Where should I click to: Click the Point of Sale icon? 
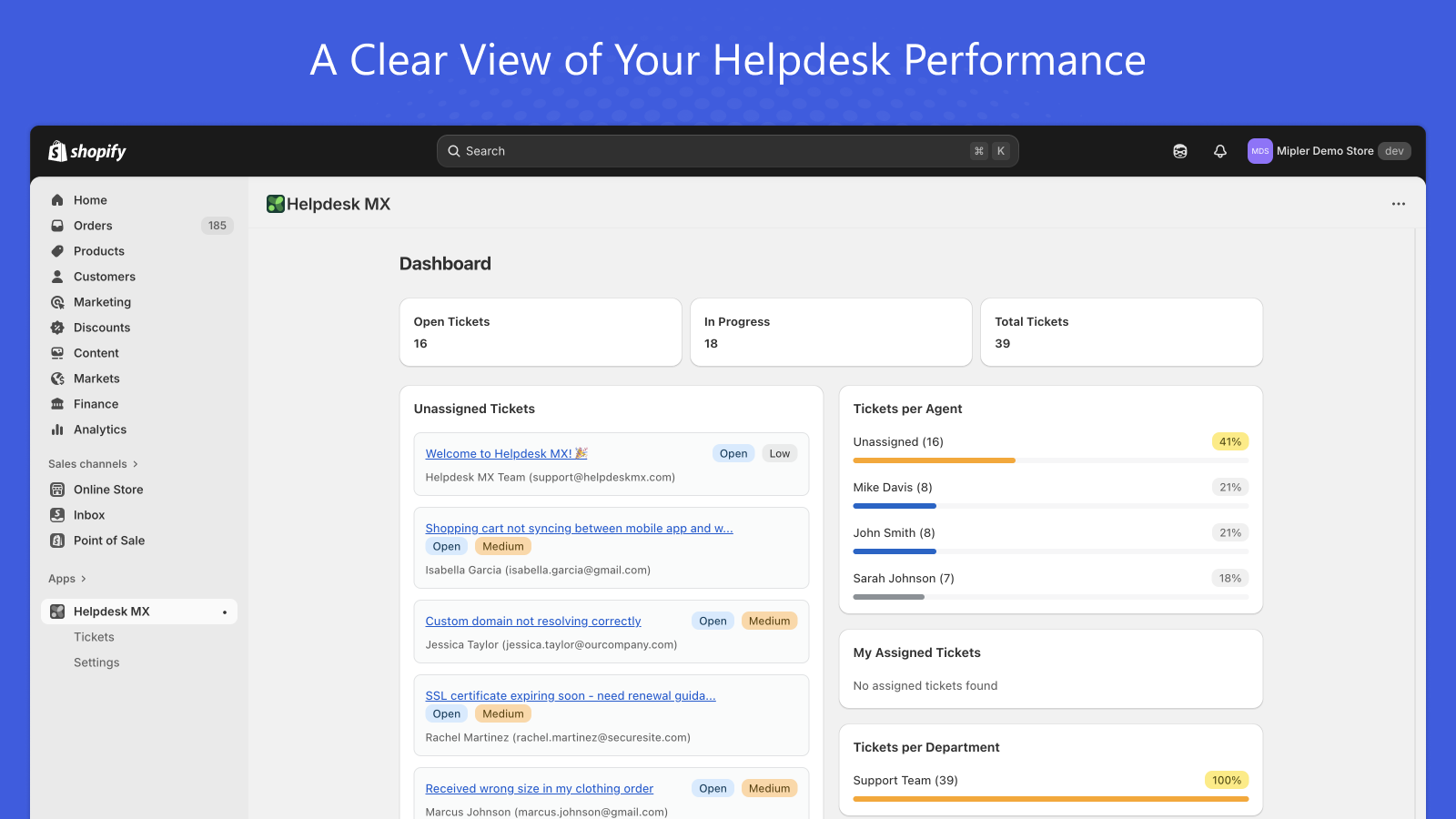coord(57,541)
